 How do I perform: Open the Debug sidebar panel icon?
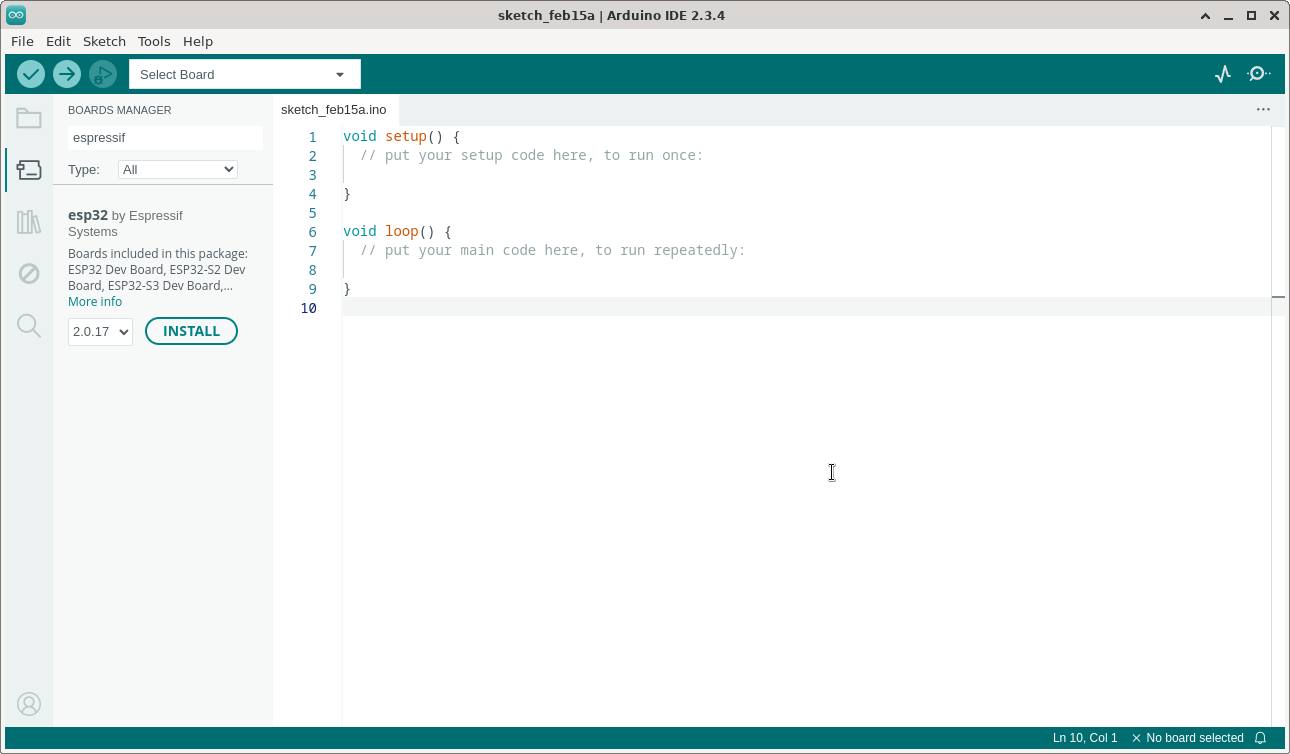(29, 274)
